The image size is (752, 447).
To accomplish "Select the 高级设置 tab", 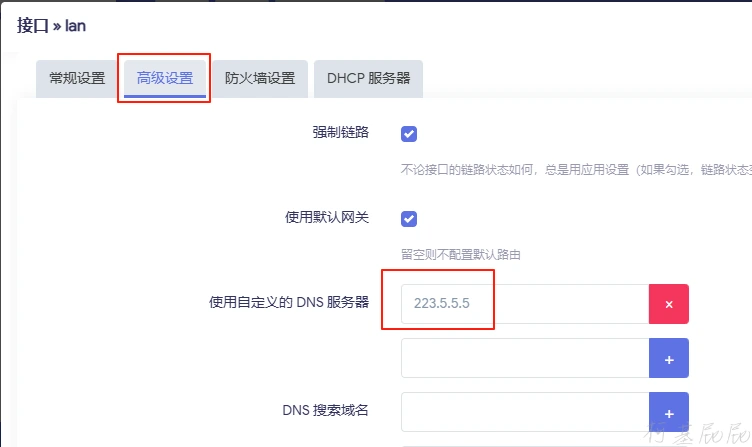I will coord(165,78).
